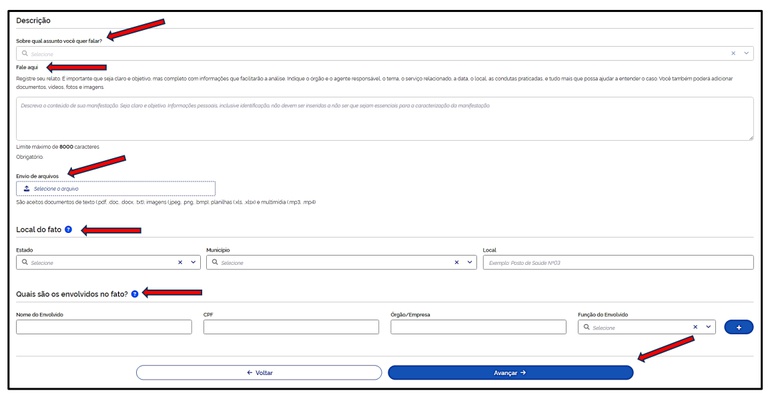This screenshot has width=768, height=397.
Task: Click the Obrigatório note under textarea
Action: (x=29, y=157)
